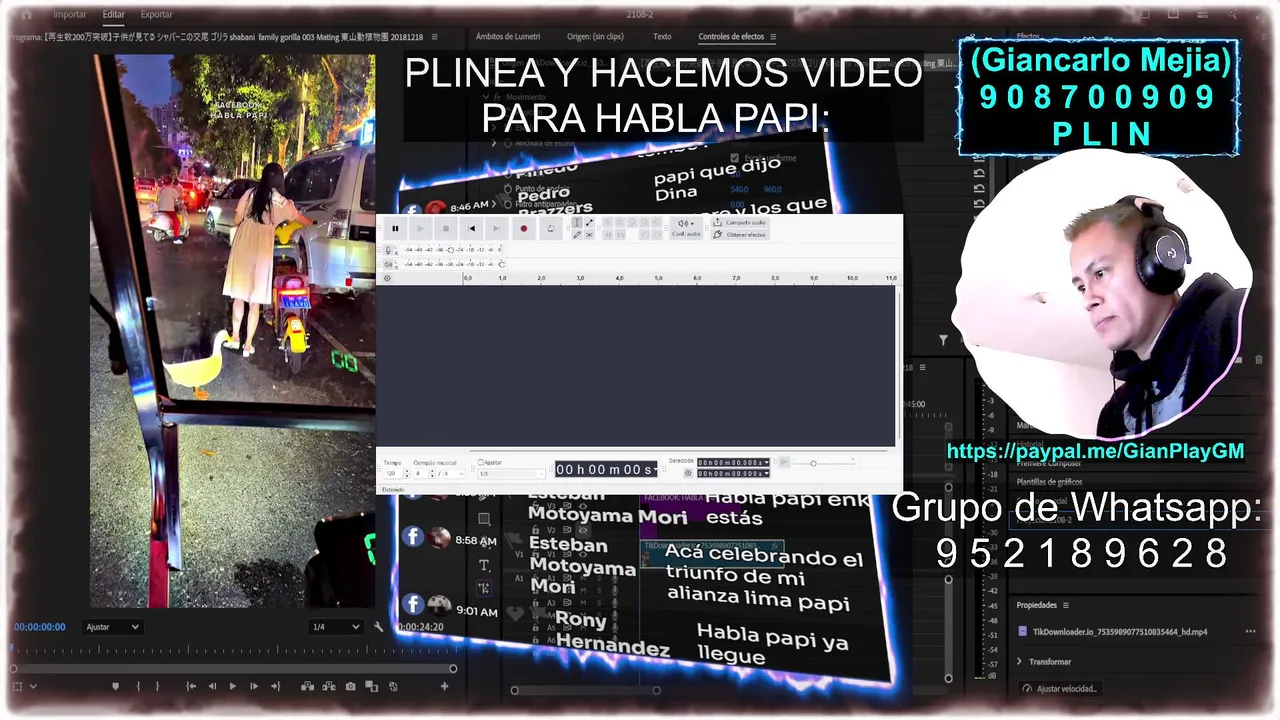Click the 00 h 00 m 00 s time display

click(x=606, y=469)
